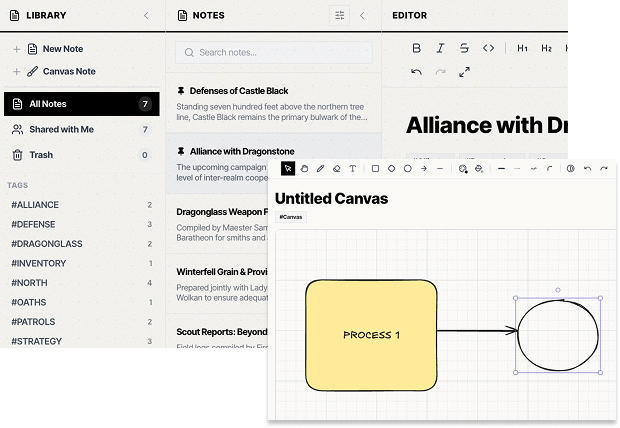Choose the rounded corner edge style
Image resolution: width=620 pixels, height=428 pixels.
pos(549,169)
